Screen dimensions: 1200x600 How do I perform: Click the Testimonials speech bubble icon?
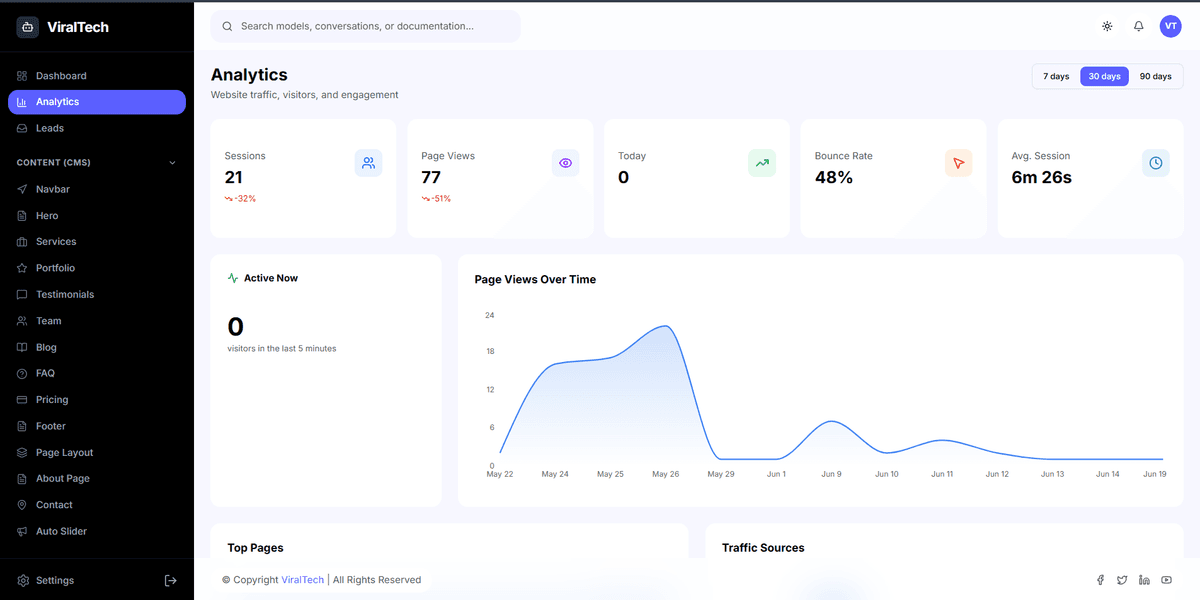[22, 295]
